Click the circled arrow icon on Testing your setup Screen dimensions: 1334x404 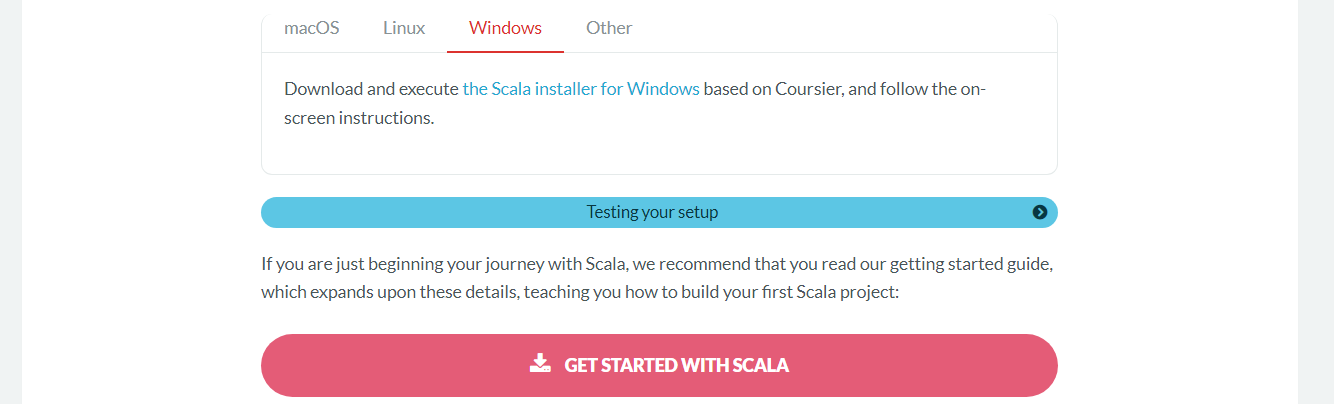click(1040, 212)
